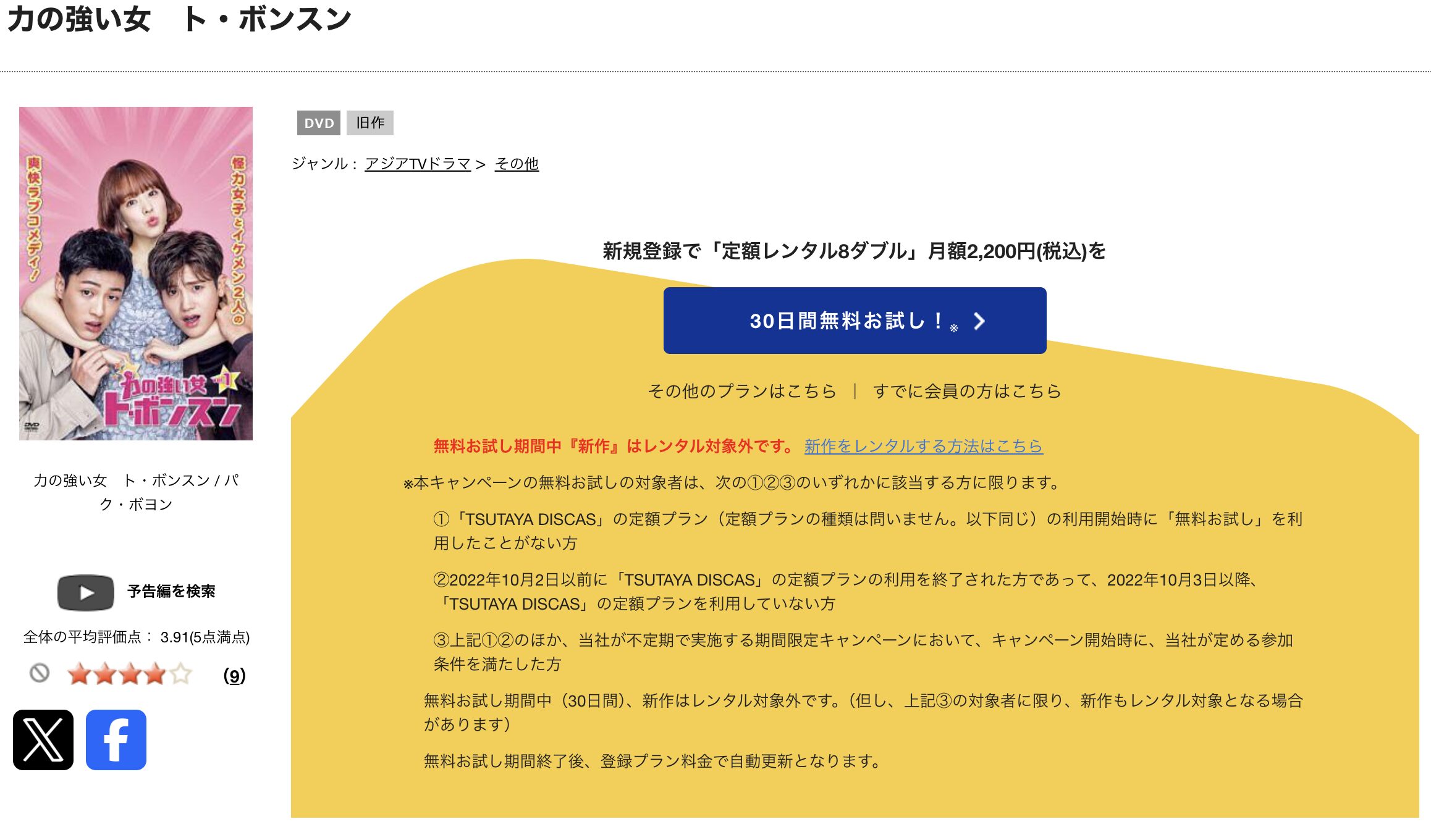
Task: Share on Facebook icon
Action: tap(116, 739)
